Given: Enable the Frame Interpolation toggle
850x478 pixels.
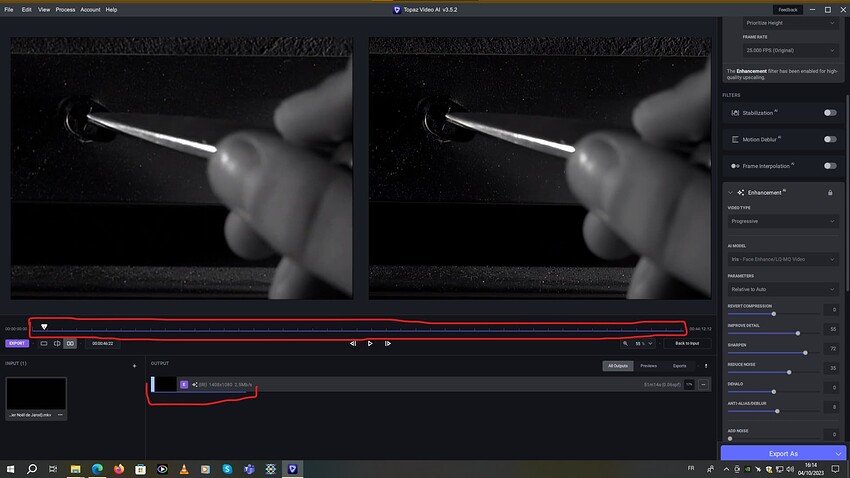Looking at the screenshot, I should tap(830, 166).
